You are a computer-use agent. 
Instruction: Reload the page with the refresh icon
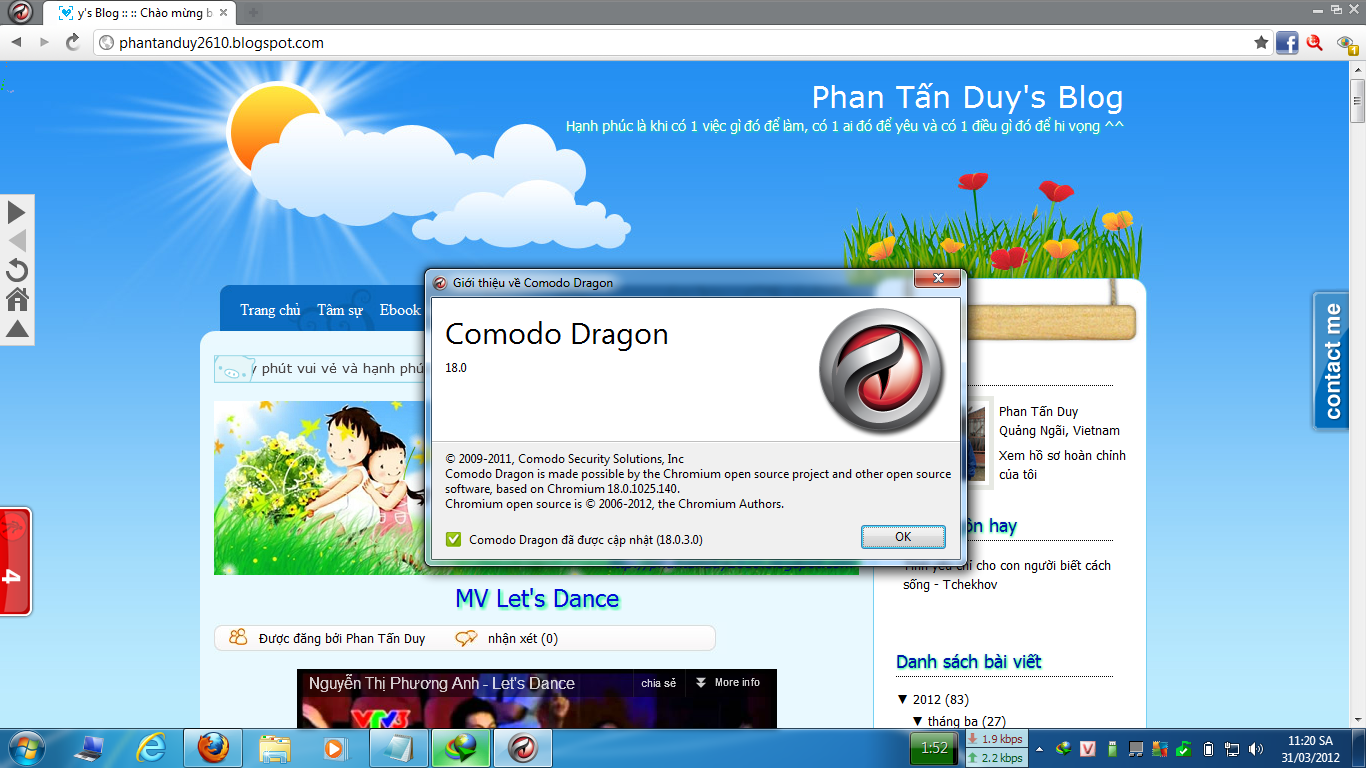(x=73, y=42)
